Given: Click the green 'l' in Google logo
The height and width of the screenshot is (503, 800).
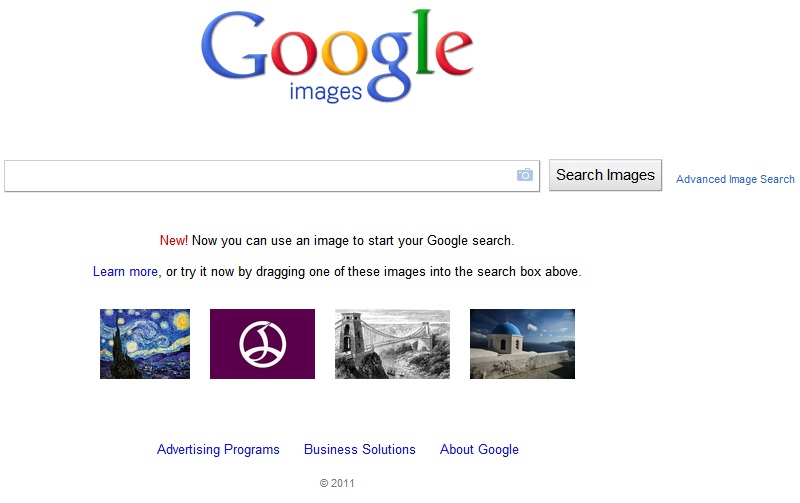Looking at the screenshot, I should click(420, 42).
